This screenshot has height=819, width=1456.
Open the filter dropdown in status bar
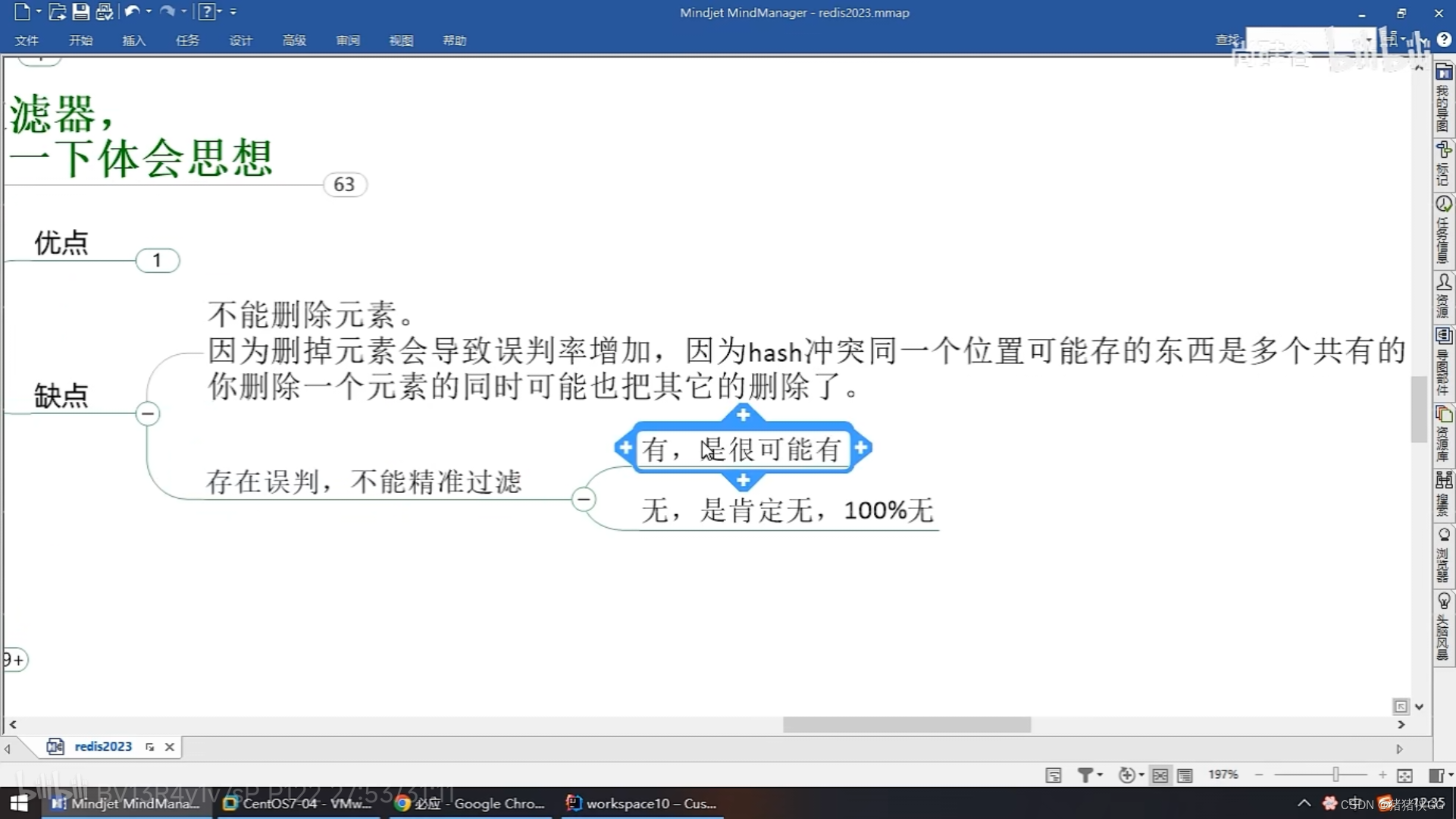[1090, 775]
